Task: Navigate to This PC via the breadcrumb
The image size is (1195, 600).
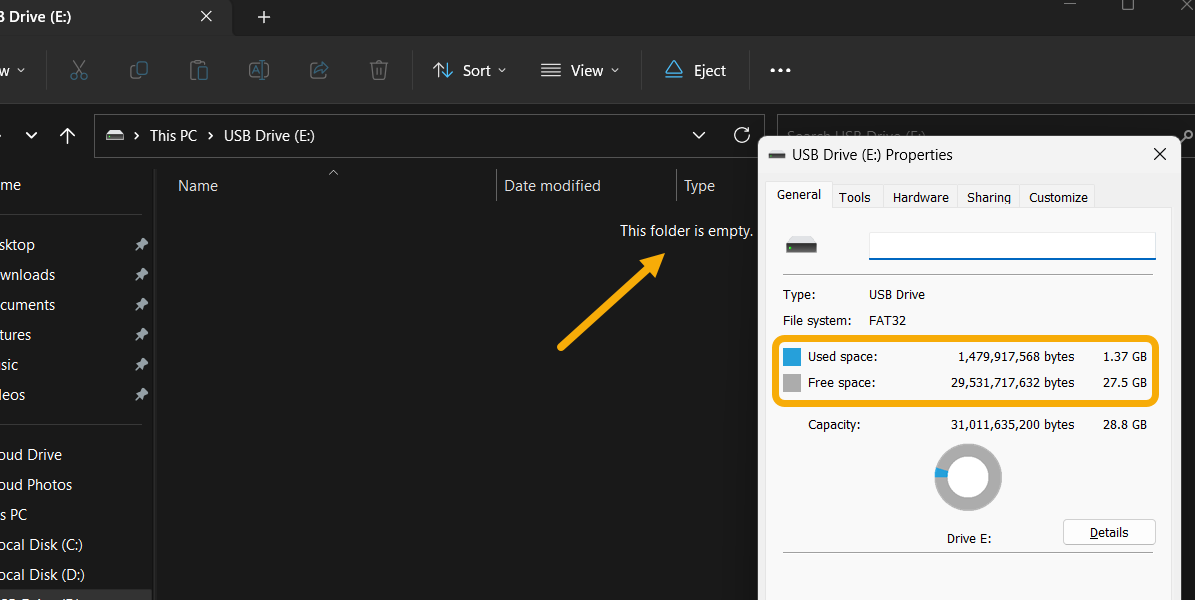Action: pyautogui.click(x=172, y=135)
